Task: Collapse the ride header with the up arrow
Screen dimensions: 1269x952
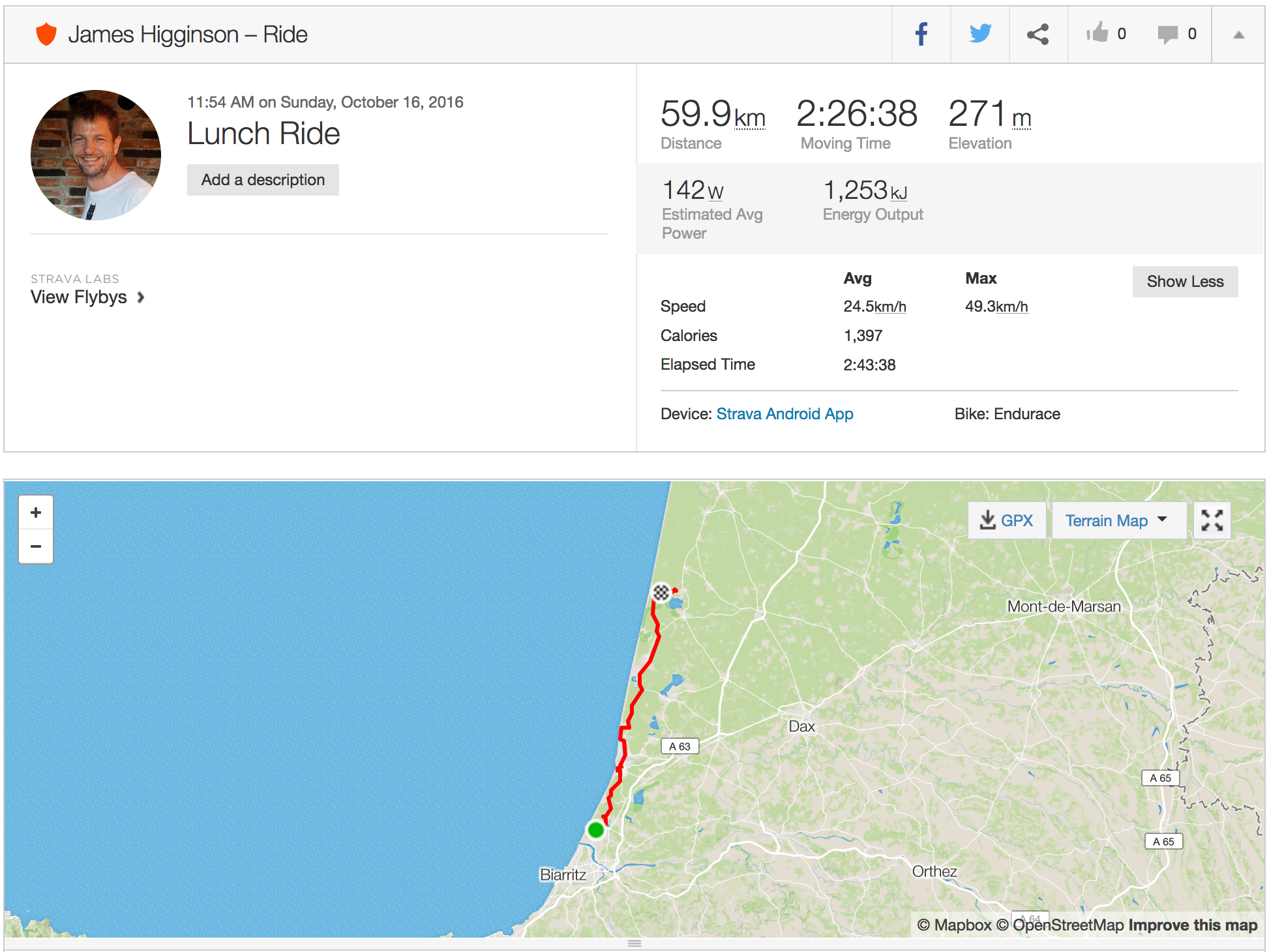Action: (1238, 35)
